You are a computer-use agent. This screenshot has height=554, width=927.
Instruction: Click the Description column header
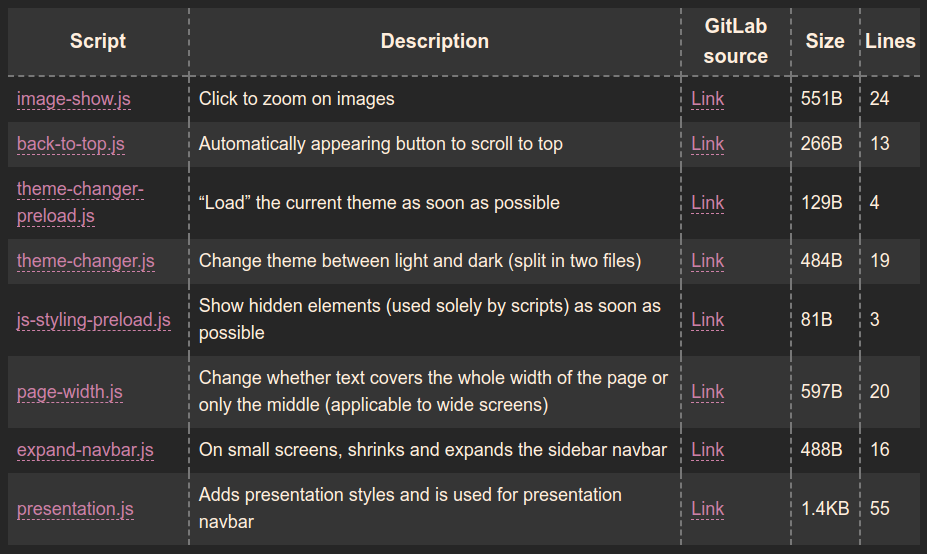tap(435, 41)
